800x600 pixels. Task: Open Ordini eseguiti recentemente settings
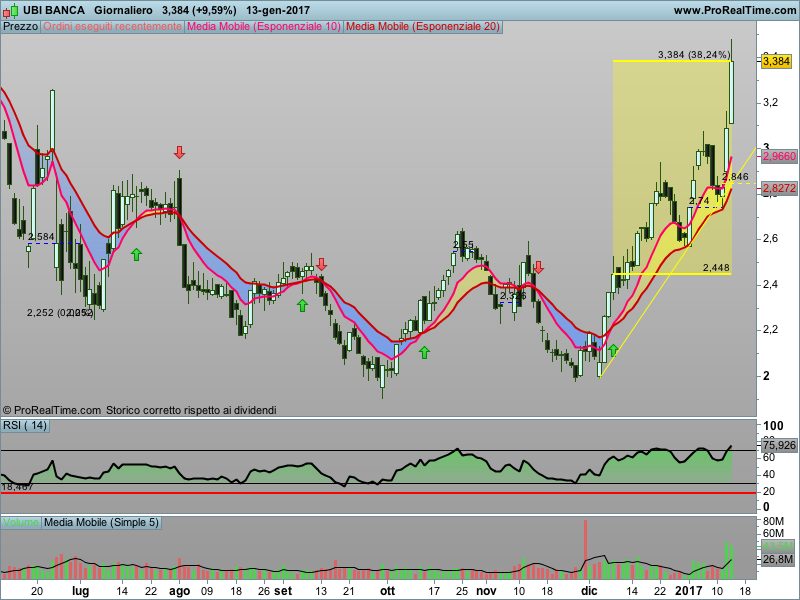(x=112, y=27)
